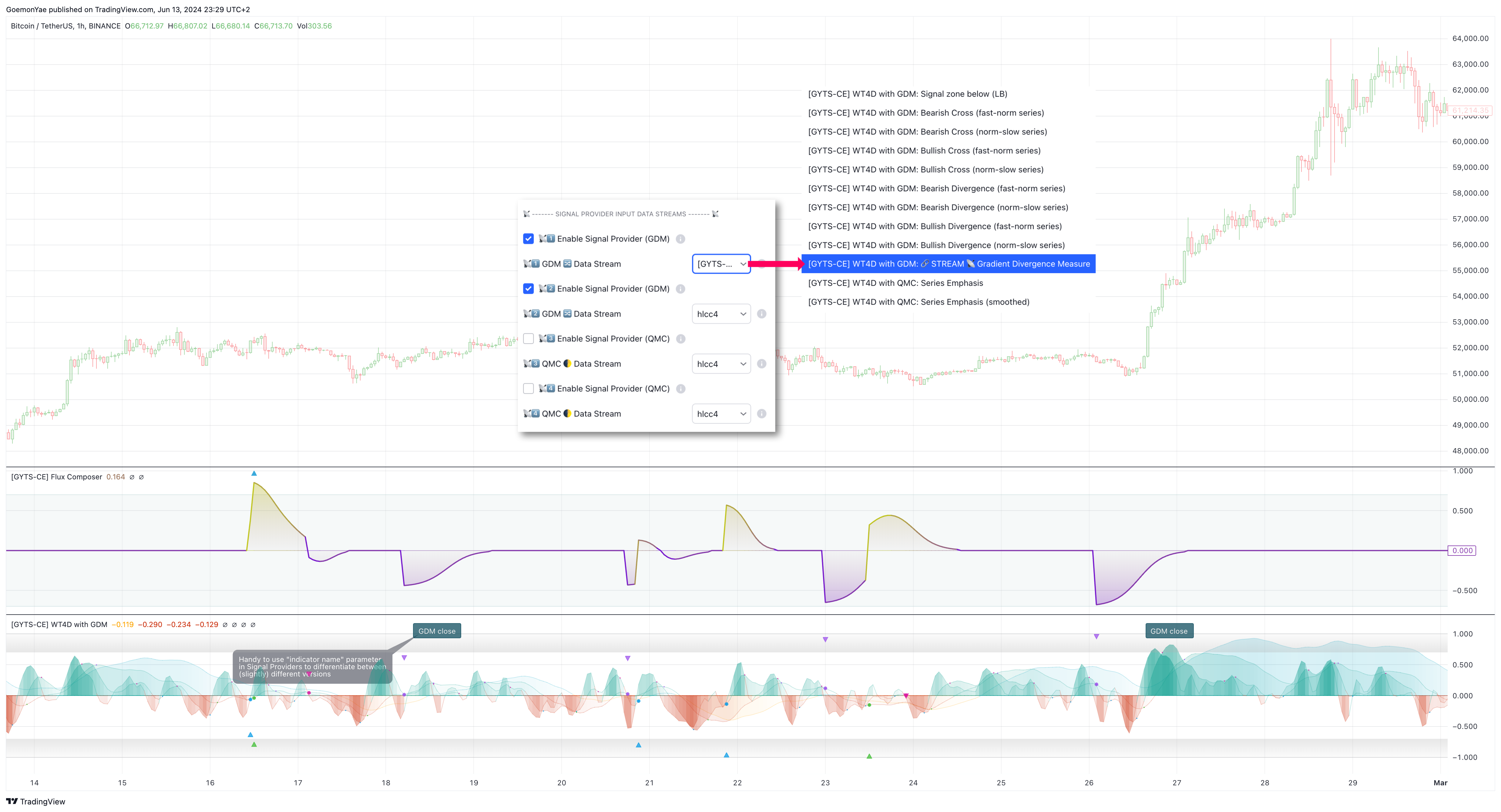Open info icon beside signal provider 2 Enable (GDM)
1501x812 pixels.
(680, 289)
